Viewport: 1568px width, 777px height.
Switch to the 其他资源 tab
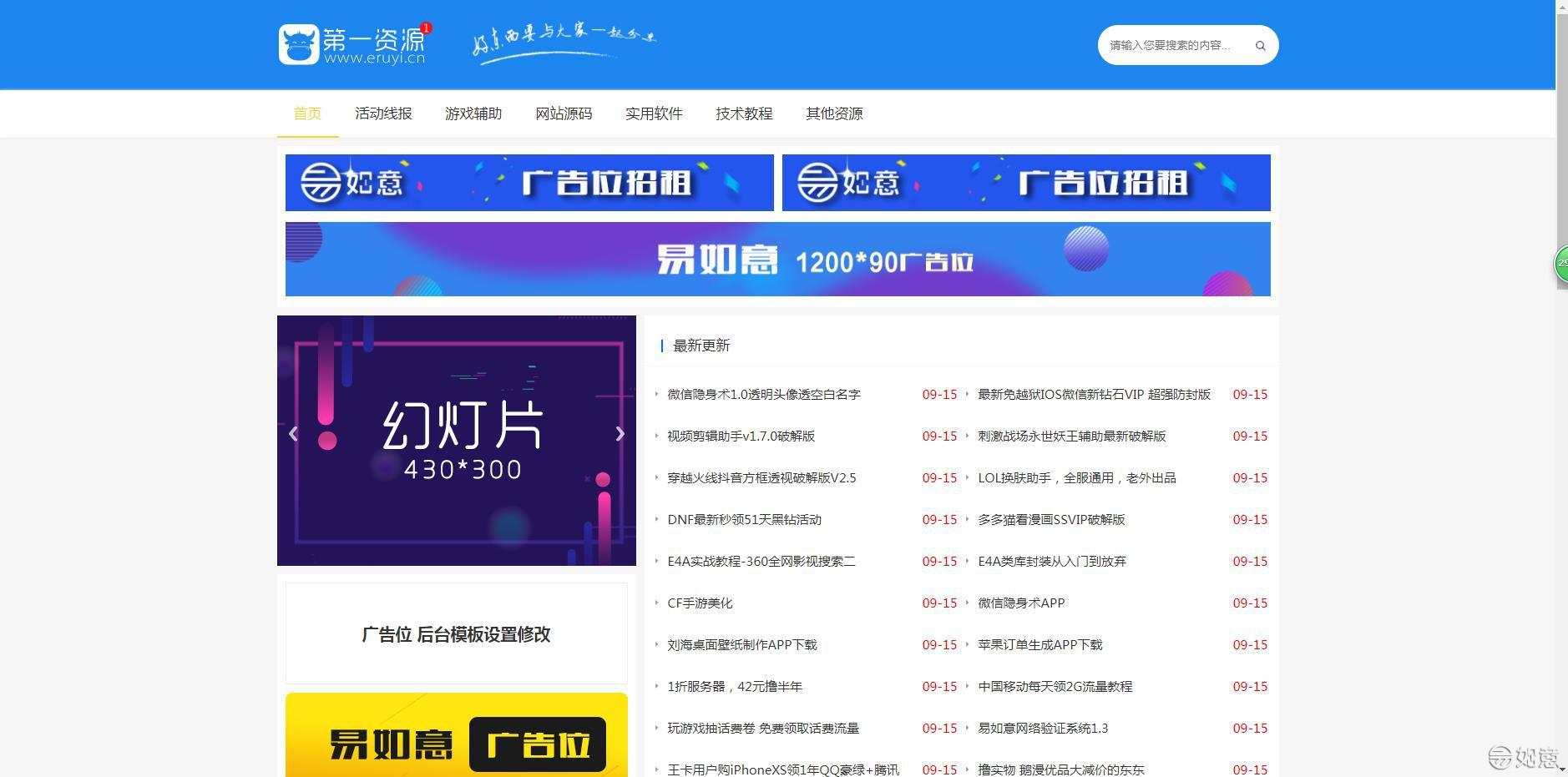[835, 114]
